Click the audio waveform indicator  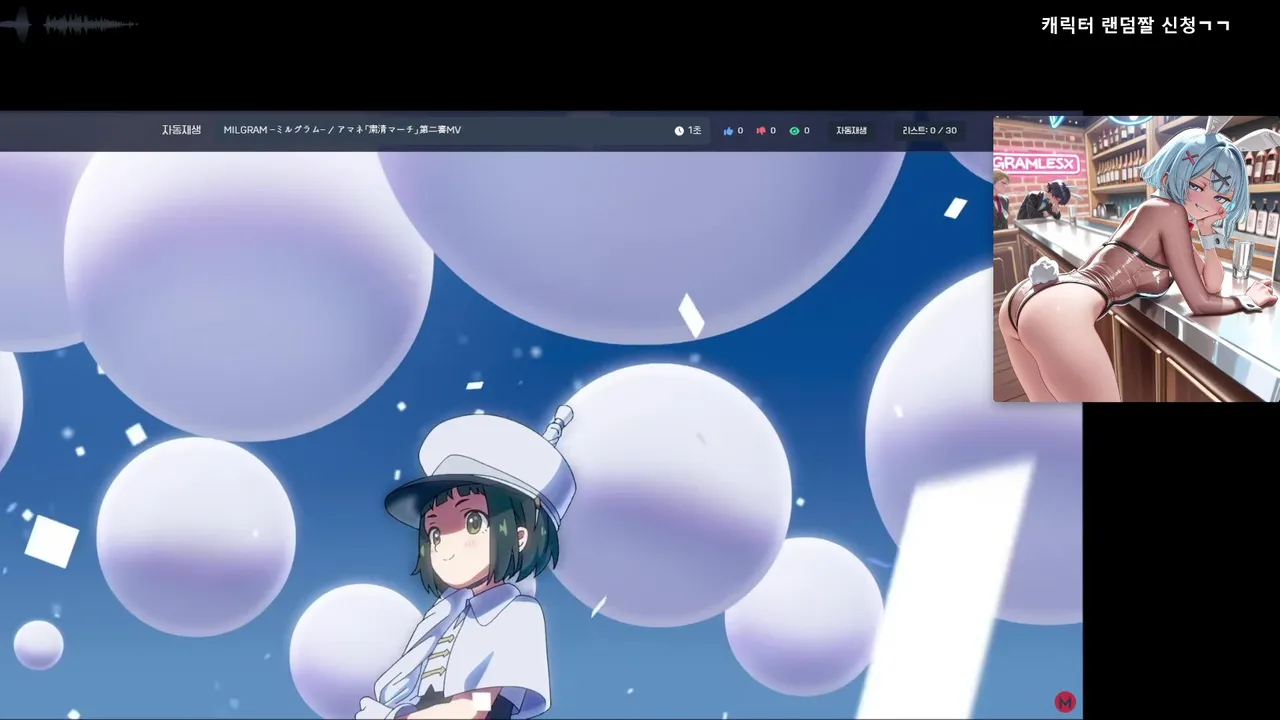pyautogui.click(x=70, y=25)
